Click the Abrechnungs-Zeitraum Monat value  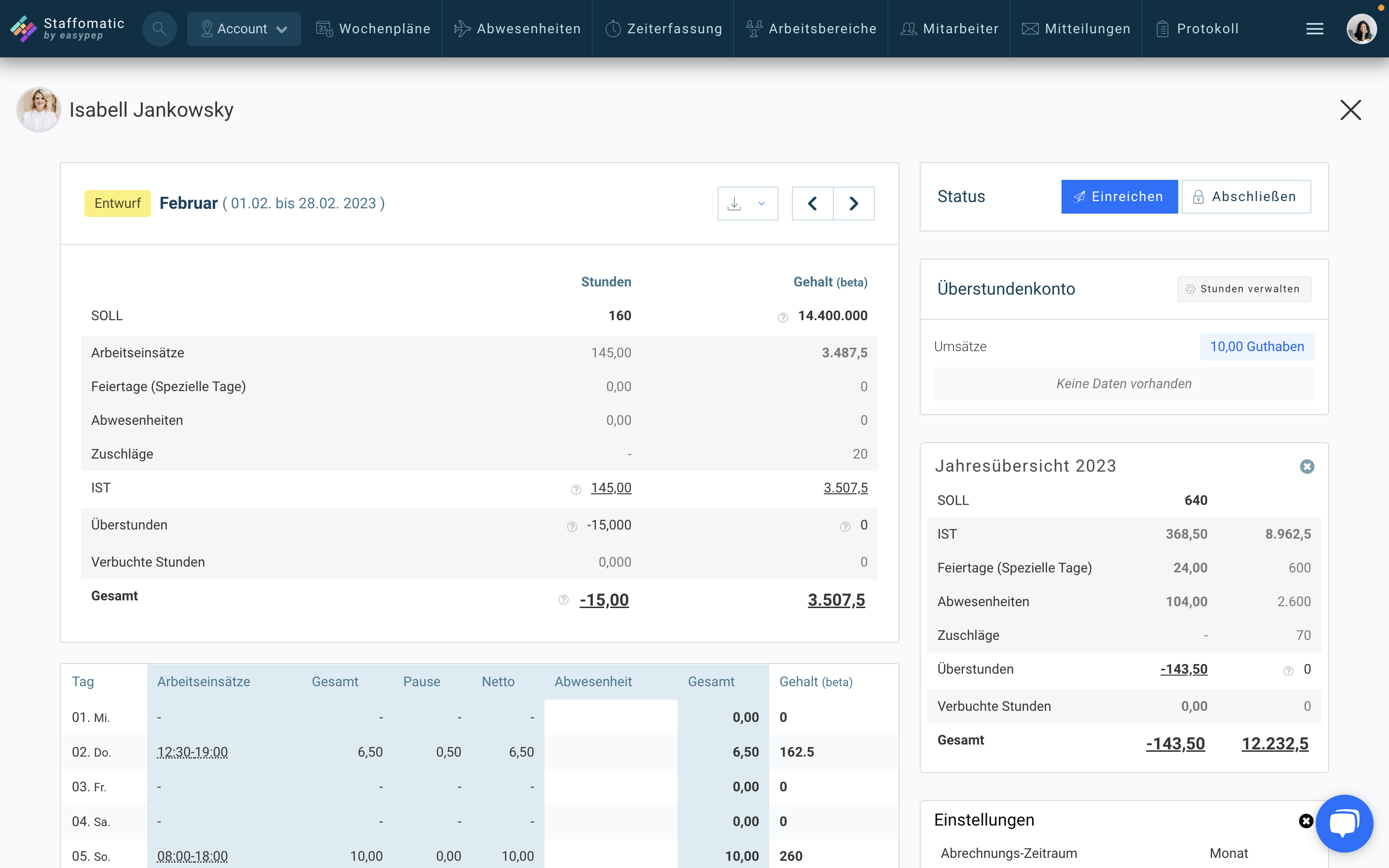pos(1229,853)
